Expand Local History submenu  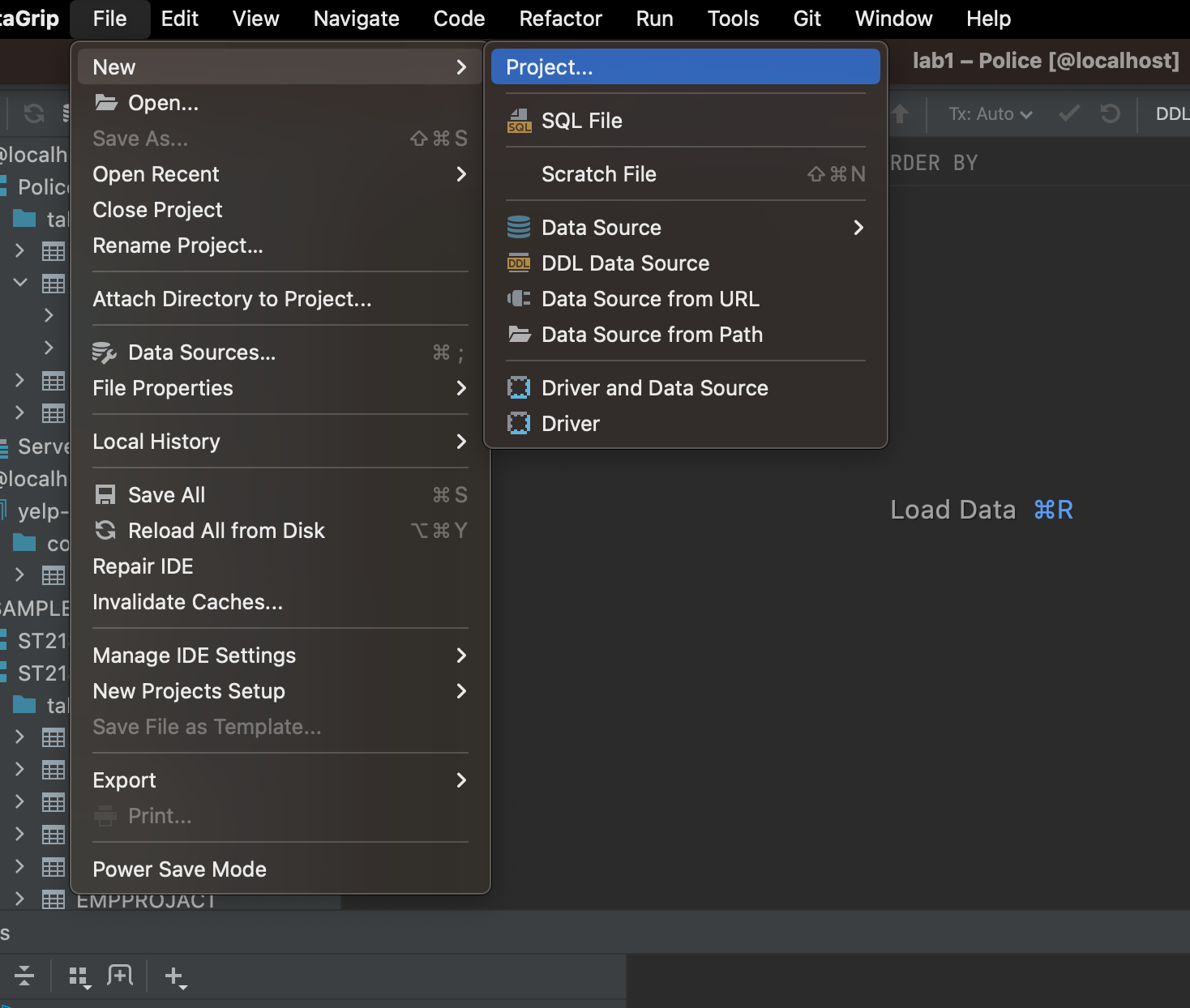coord(280,442)
